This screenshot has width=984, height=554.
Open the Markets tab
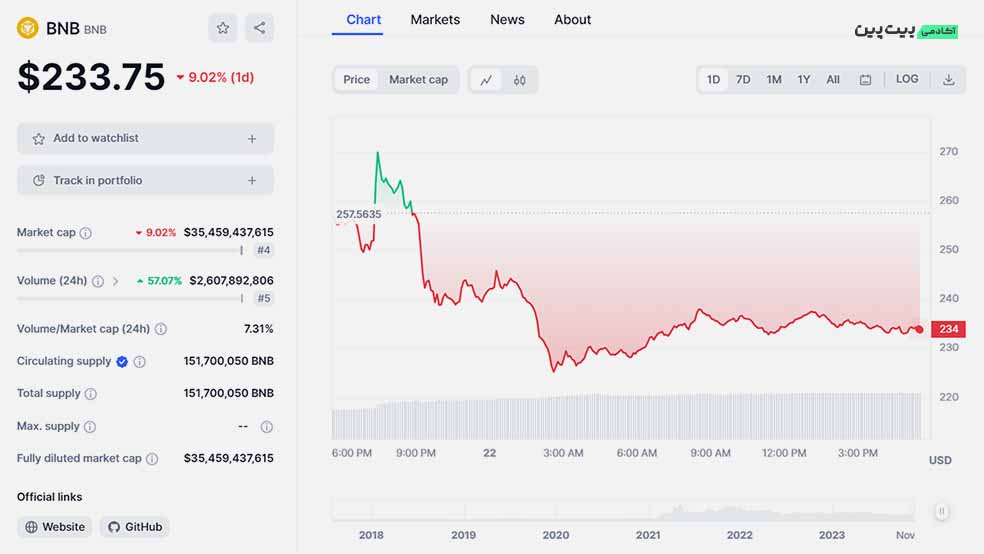coord(435,19)
